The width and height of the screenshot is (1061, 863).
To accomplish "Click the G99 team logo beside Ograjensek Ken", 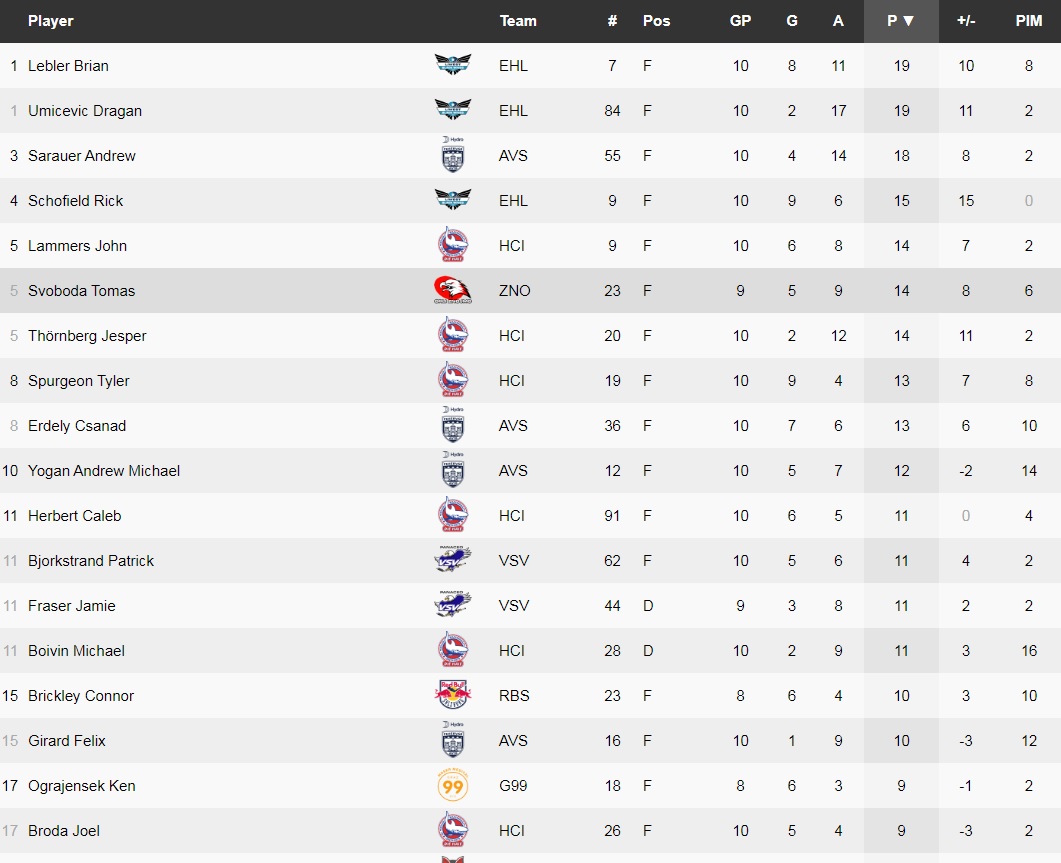I will (x=453, y=786).
